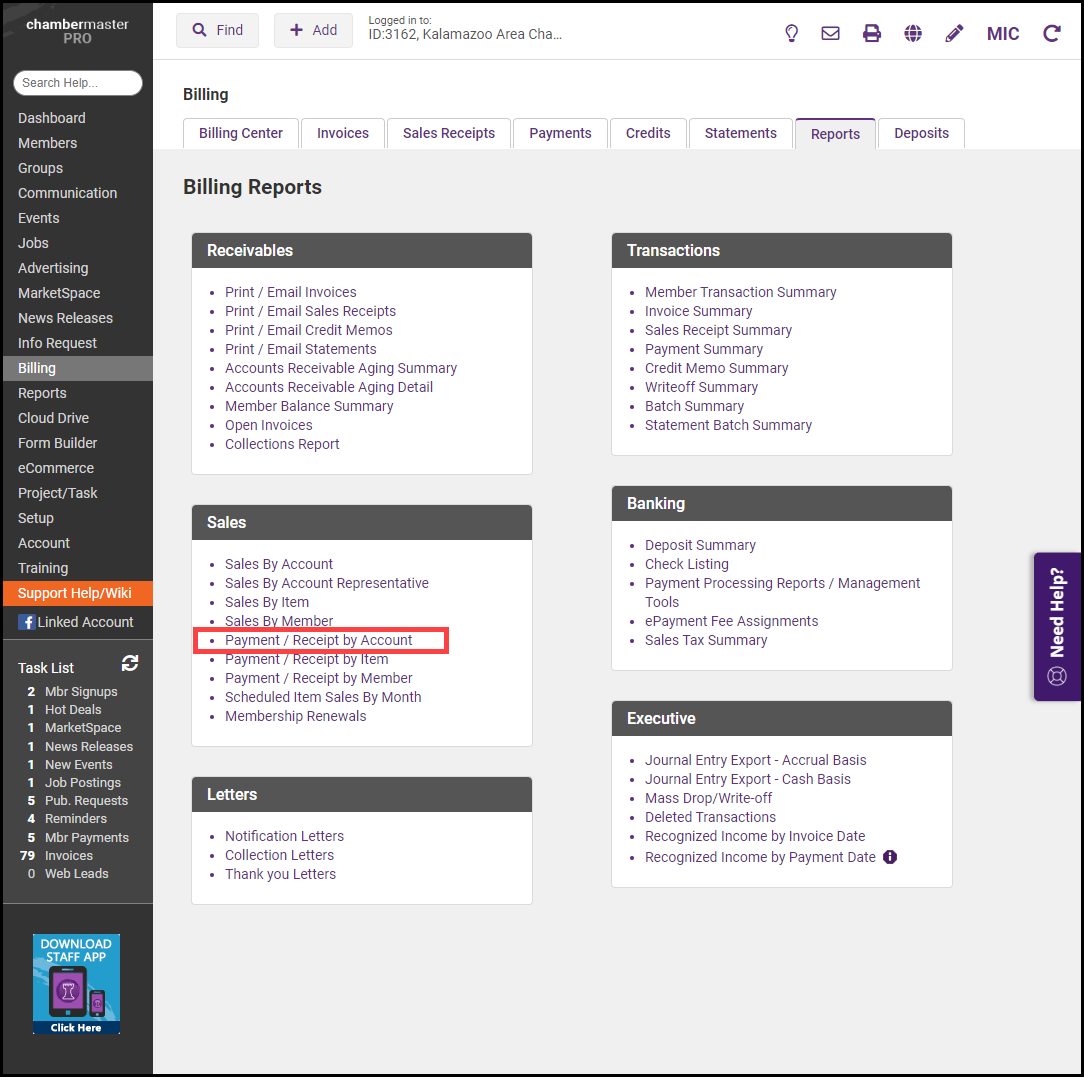The image size is (1084, 1077).
Task: Open the Need Help side panel
Action: (x=1057, y=627)
